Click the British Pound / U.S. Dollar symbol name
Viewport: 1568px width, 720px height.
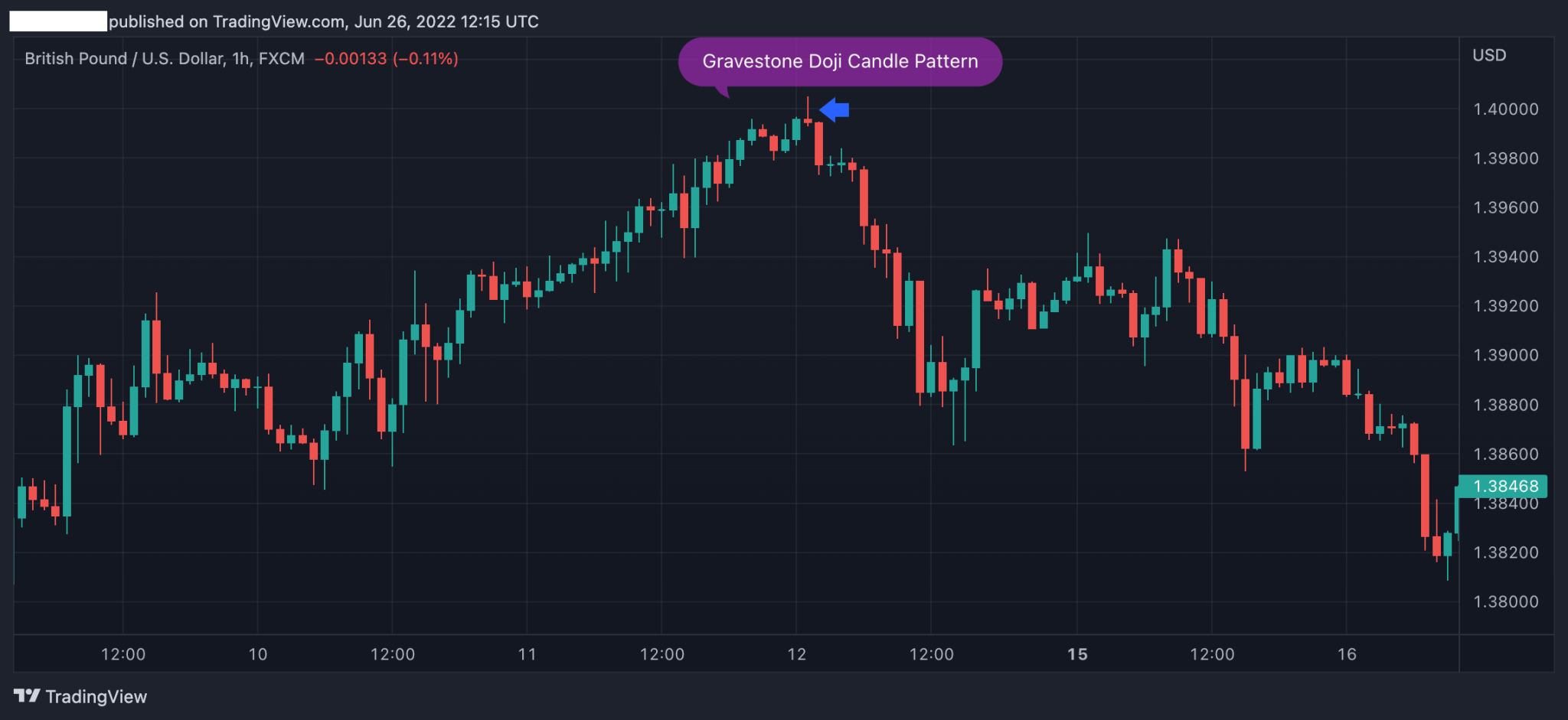126,58
